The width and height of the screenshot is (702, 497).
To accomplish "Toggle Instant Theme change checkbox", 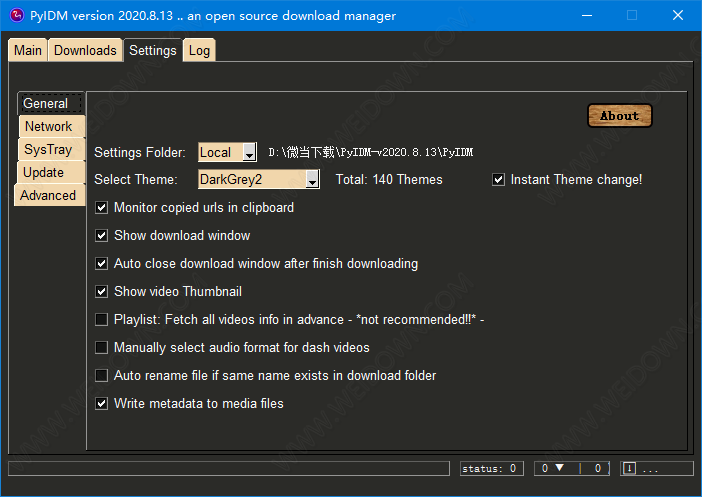I will tap(498, 180).
